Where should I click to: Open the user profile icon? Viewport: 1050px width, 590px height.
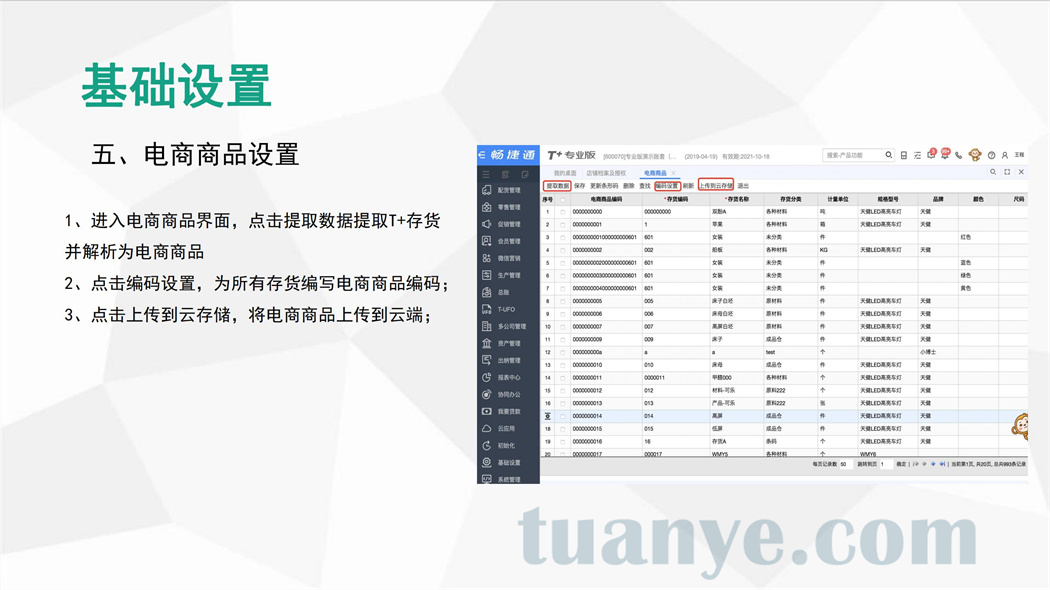pyautogui.click(x=1004, y=155)
